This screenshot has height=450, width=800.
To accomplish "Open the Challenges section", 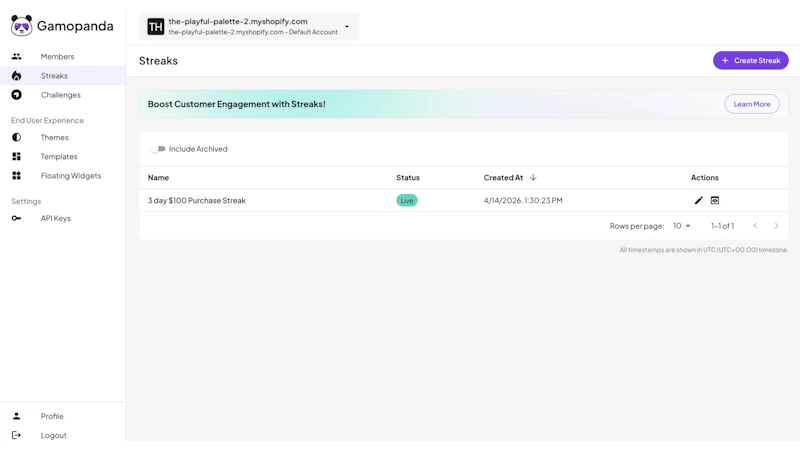I will (61, 95).
